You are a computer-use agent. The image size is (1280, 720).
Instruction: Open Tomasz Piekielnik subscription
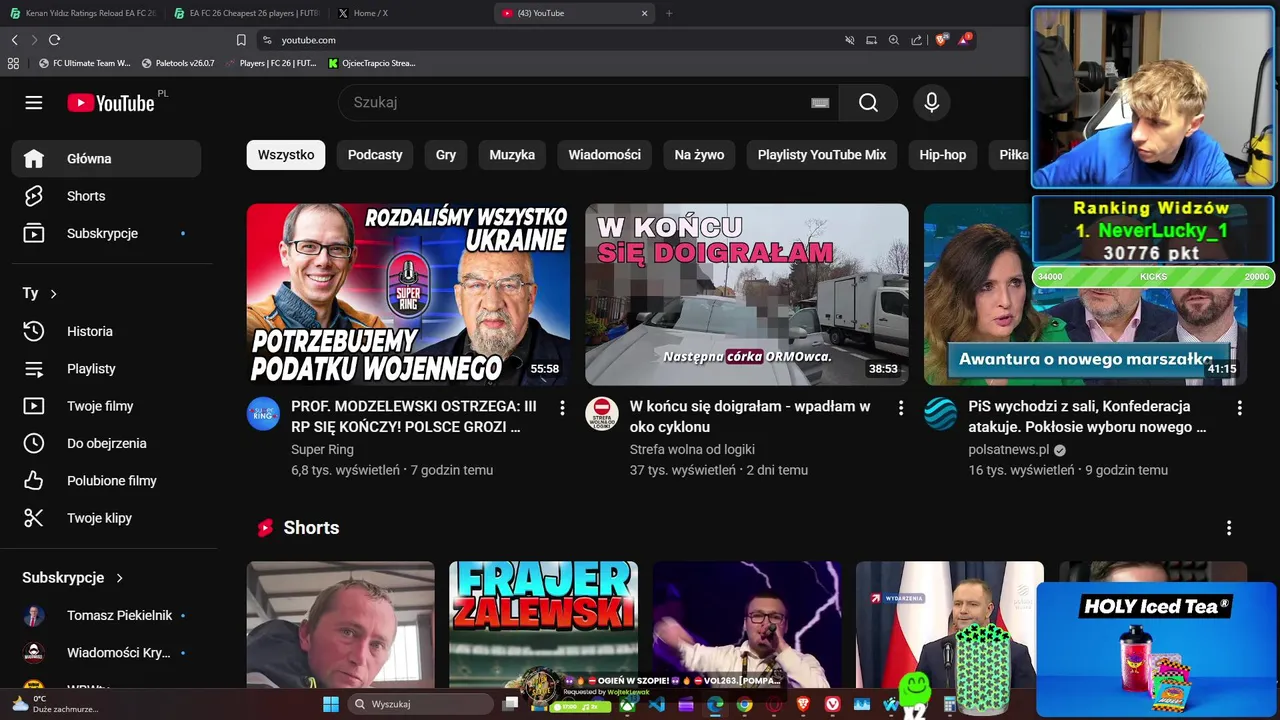point(107,615)
